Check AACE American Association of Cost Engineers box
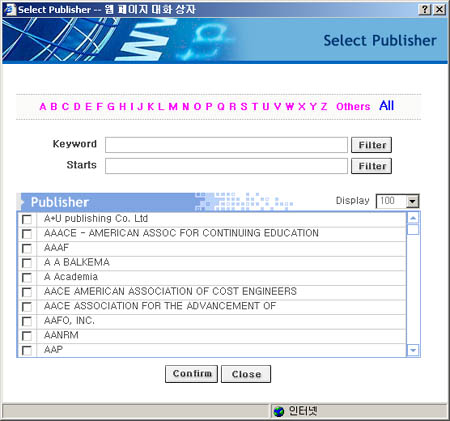 (27, 292)
